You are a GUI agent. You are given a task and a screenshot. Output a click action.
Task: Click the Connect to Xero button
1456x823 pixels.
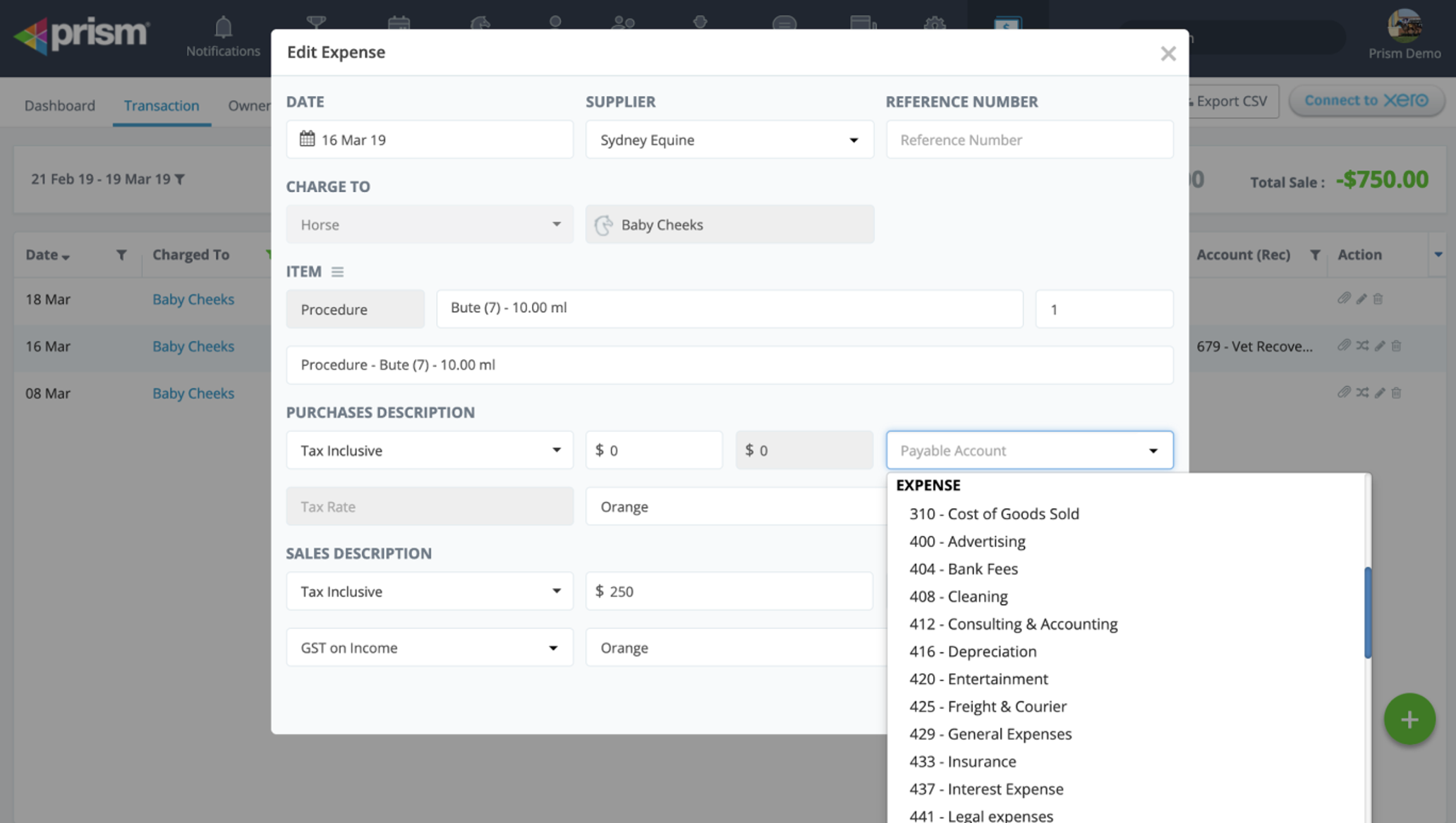coord(1366,101)
